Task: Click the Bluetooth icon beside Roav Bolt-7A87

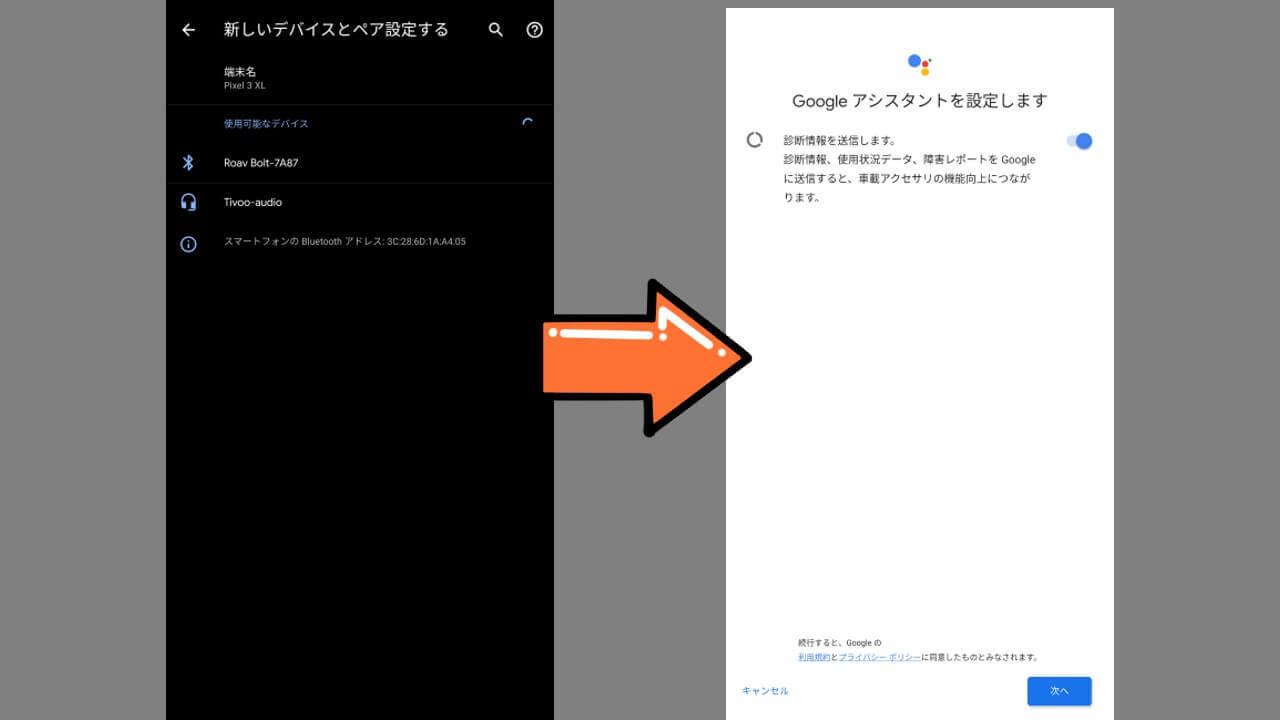Action: (x=187, y=163)
